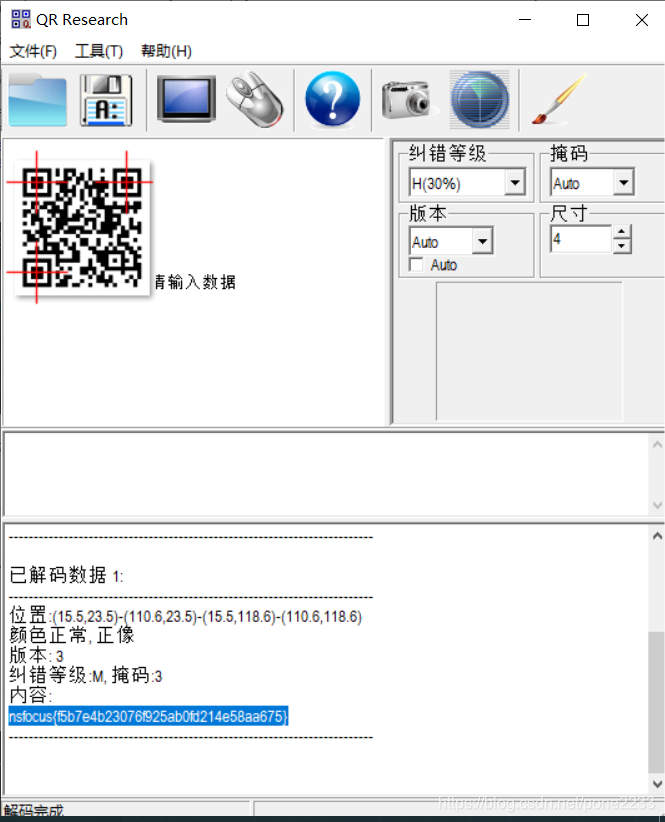Click scroll up arrow in input pane
This screenshot has height=822, width=665.
click(657, 445)
